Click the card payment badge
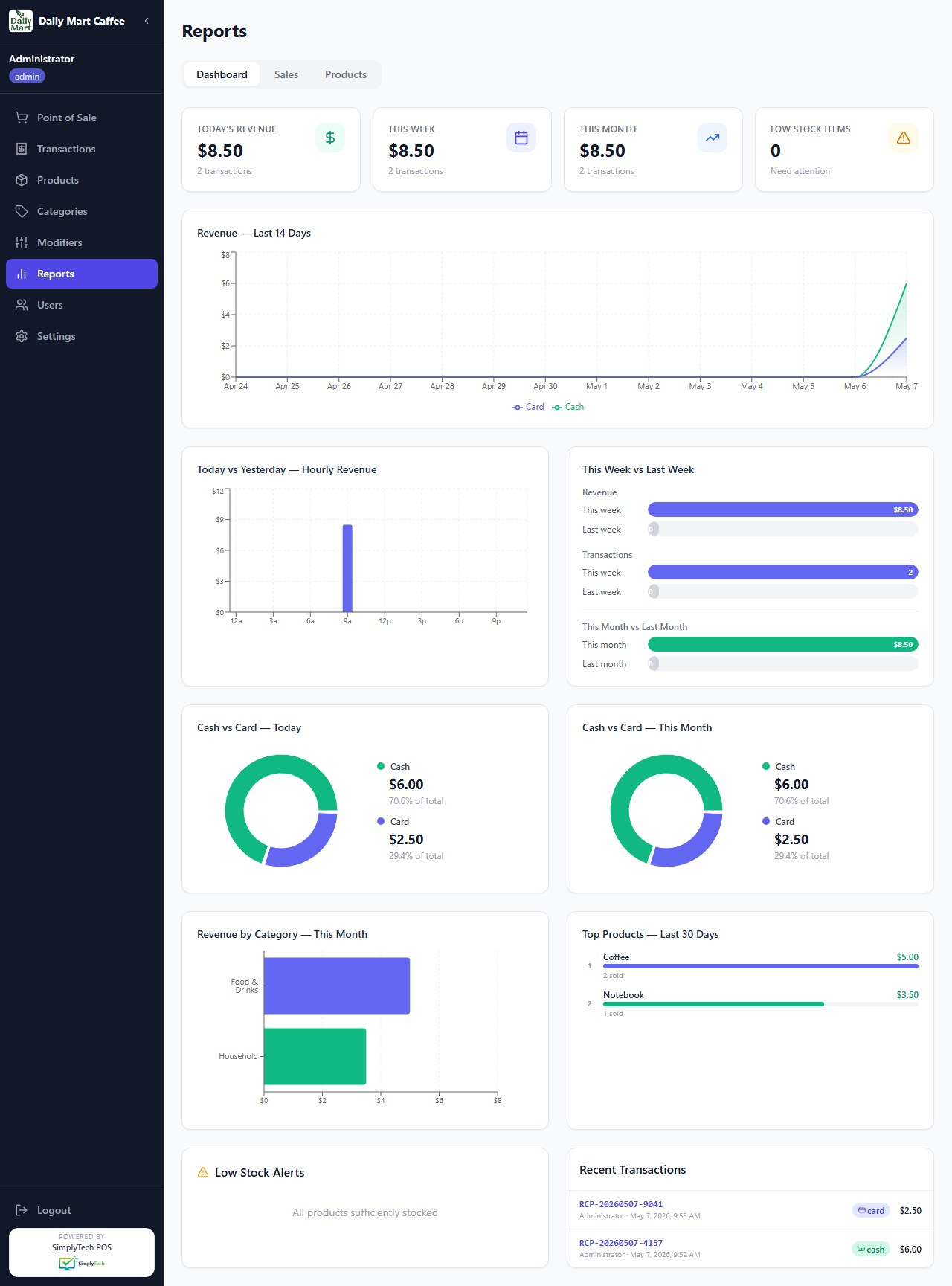The width and height of the screenshot is (952, 1286). pyautogui.click(x=871, y=1210)
